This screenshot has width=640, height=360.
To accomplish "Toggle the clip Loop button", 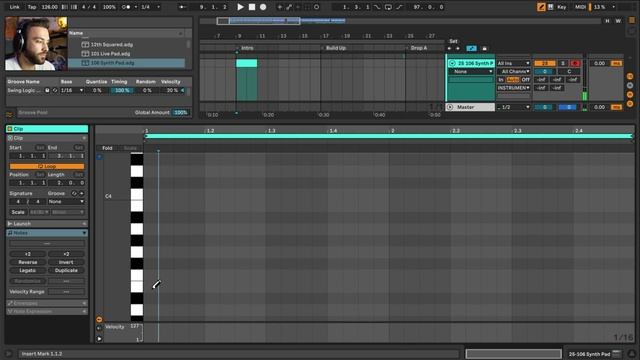I will [x=47, y=167].
